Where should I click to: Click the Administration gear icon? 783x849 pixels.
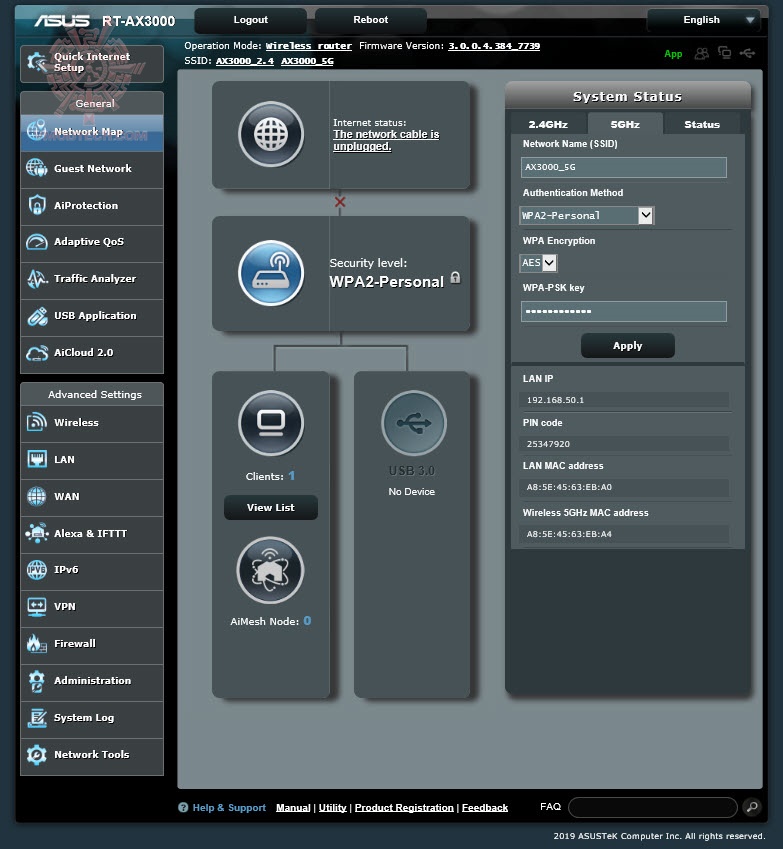pos(37,681)
